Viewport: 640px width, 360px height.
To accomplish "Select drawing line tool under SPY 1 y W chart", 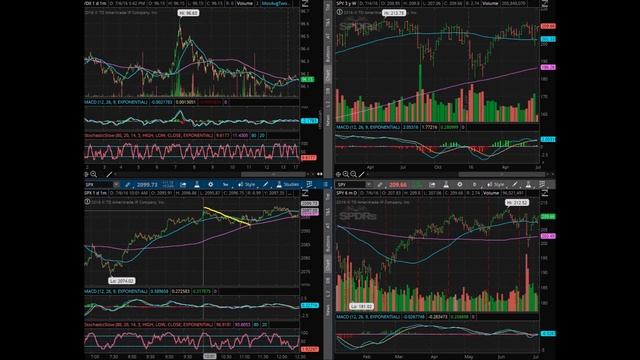I will (x=362, y=174).
